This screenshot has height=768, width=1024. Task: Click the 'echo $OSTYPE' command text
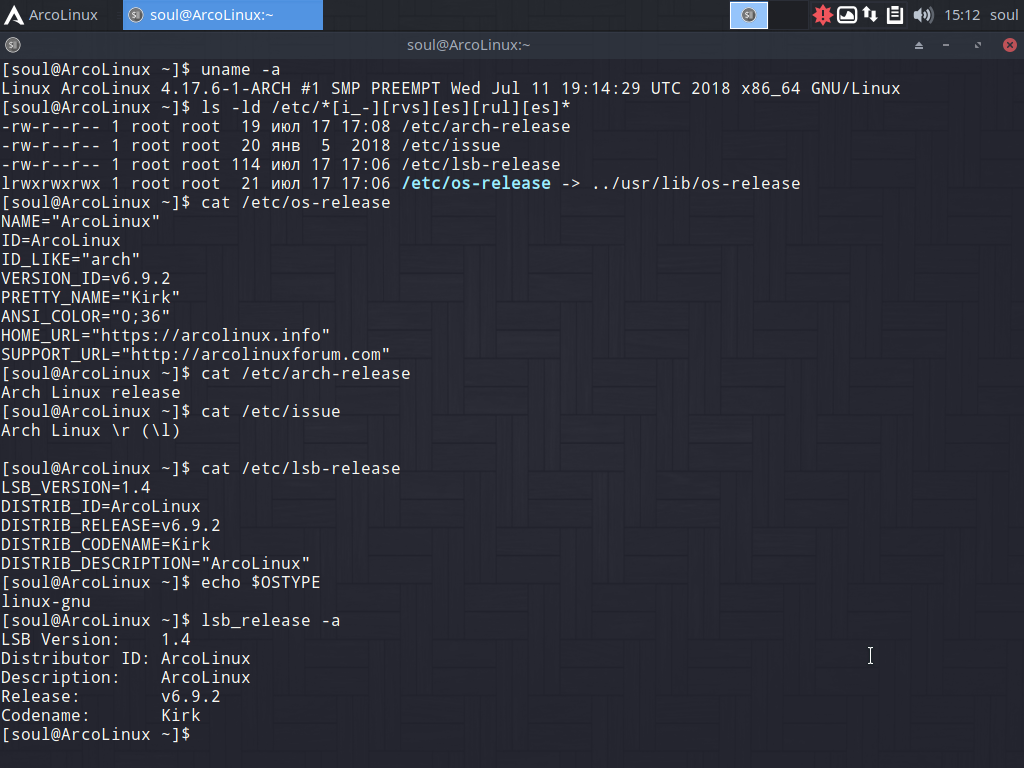click(x=261, y=583)
